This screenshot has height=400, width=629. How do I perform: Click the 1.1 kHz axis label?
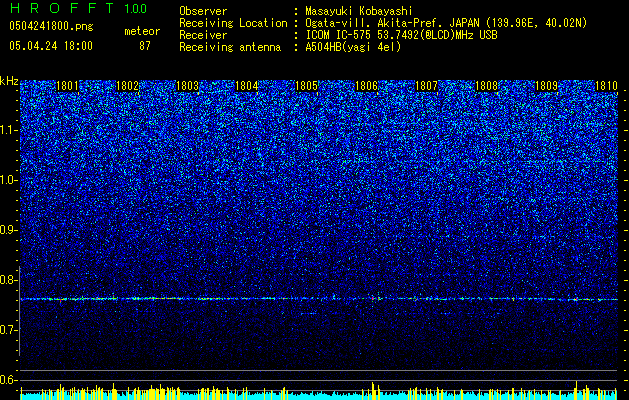pos(9,130)
